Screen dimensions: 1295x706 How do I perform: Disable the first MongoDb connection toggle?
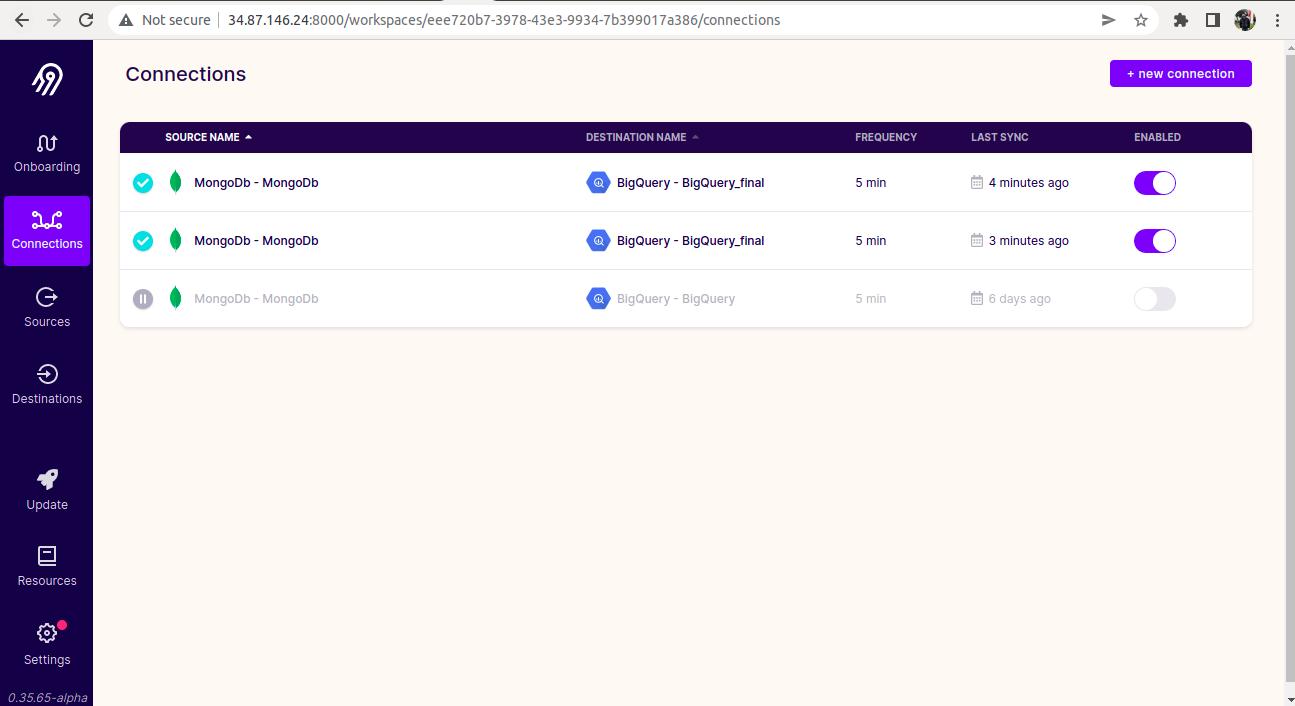point(1154,183)
